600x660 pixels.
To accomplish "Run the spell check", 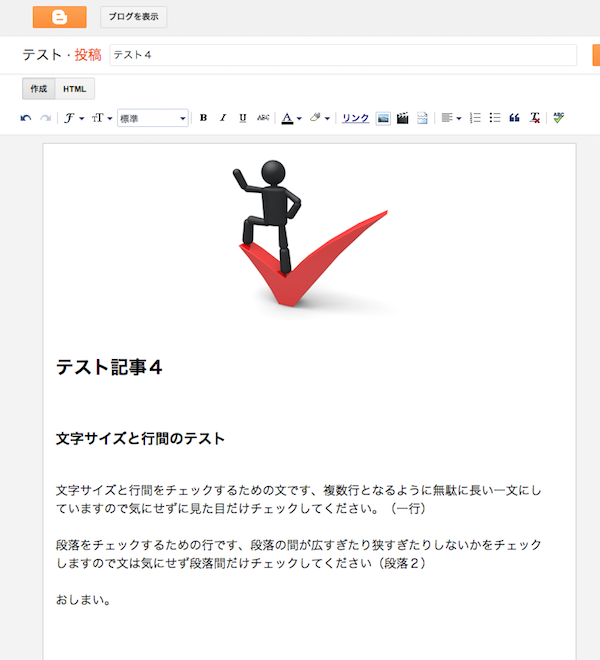I will pos(559,118).
